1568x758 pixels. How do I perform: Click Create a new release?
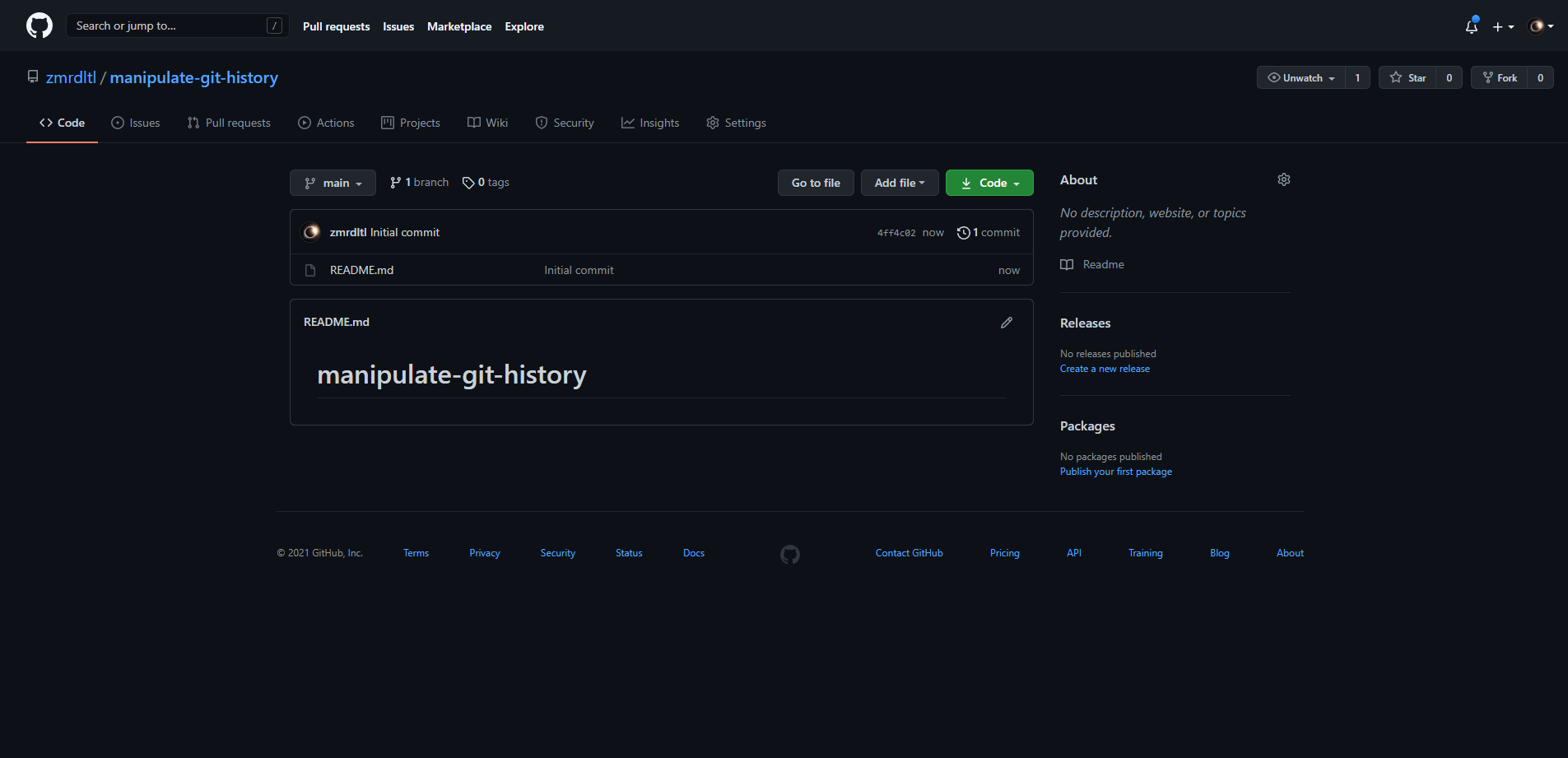1105,369
